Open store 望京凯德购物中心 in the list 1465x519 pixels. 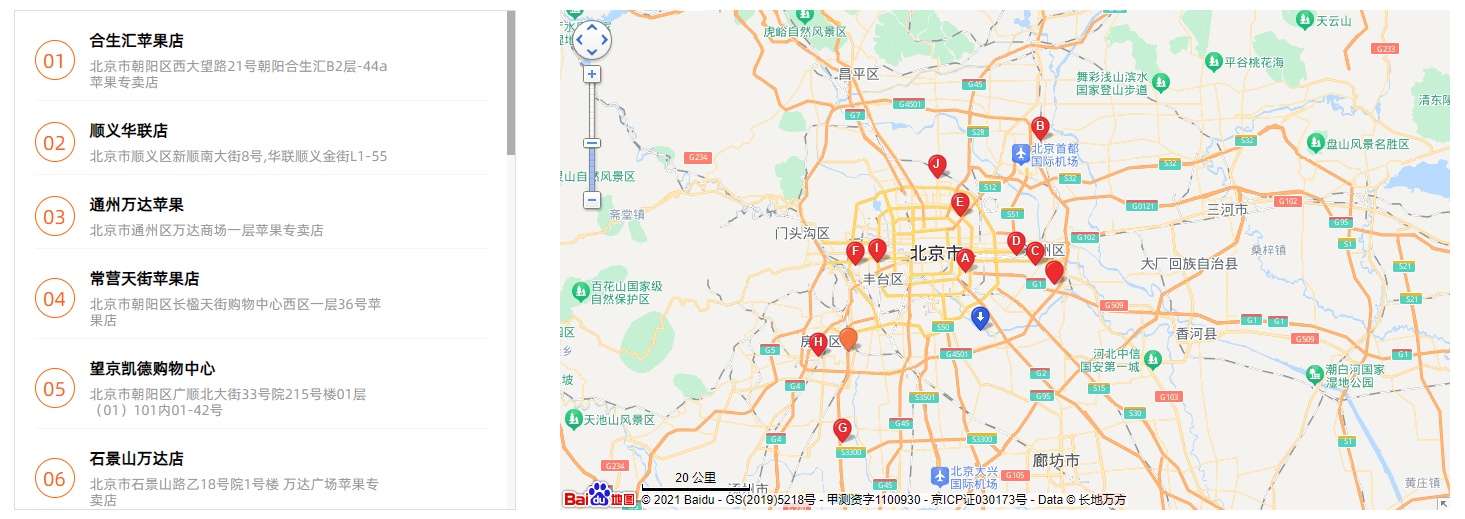(x=152, y=369)
